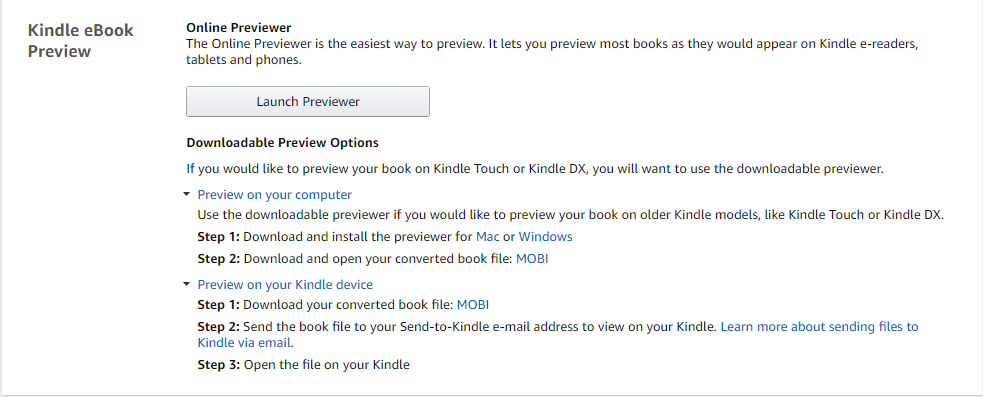This screenshot has height=397, width=983.
Task: Click the Online Previewer heading
Action: (239, 28)
